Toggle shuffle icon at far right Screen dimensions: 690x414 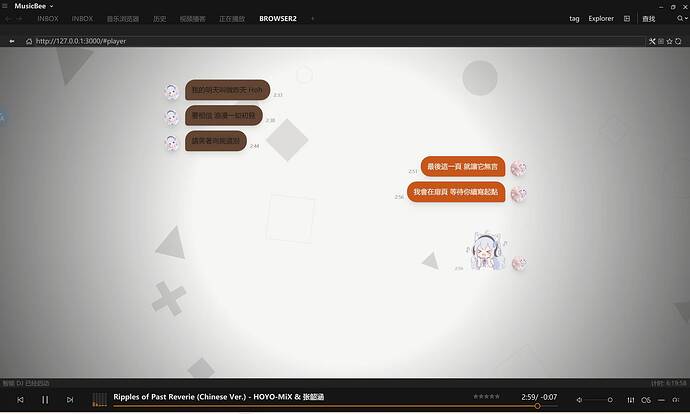(675, 400)
